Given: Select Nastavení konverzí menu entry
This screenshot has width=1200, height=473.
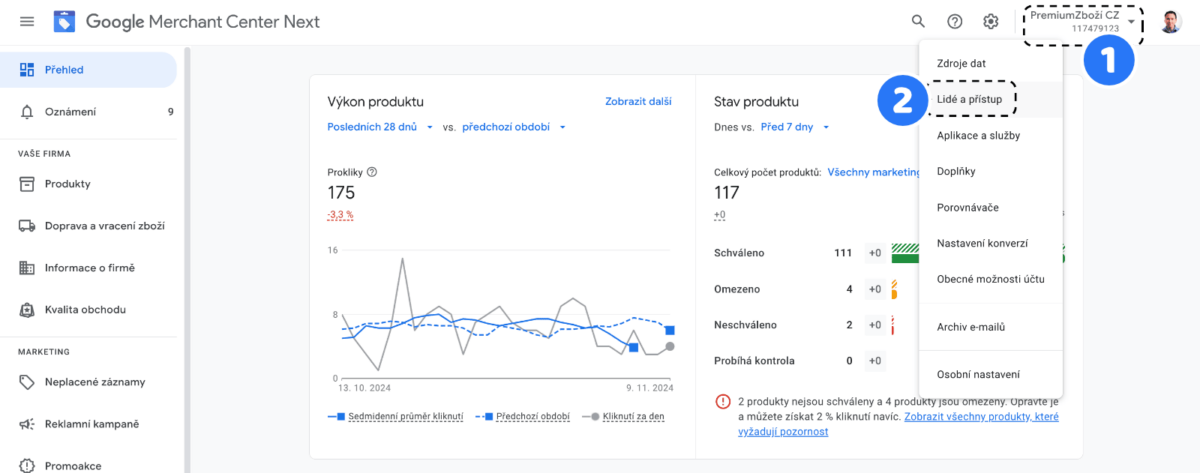Looking at the screenshot, I should point(982,243).
